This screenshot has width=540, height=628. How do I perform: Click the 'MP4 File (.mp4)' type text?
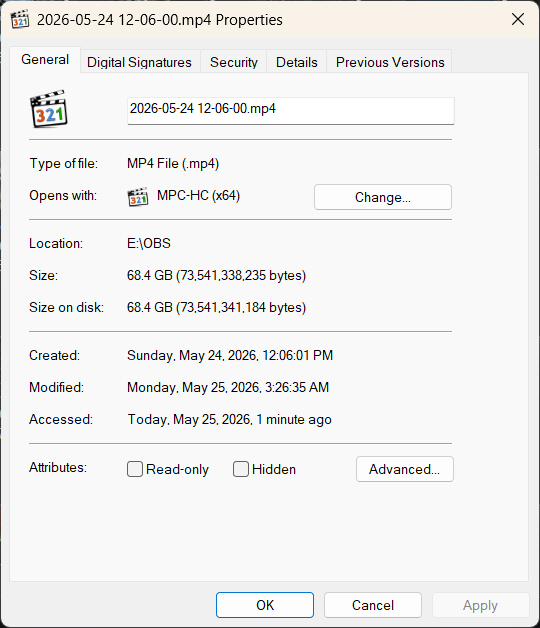point(173,164)
